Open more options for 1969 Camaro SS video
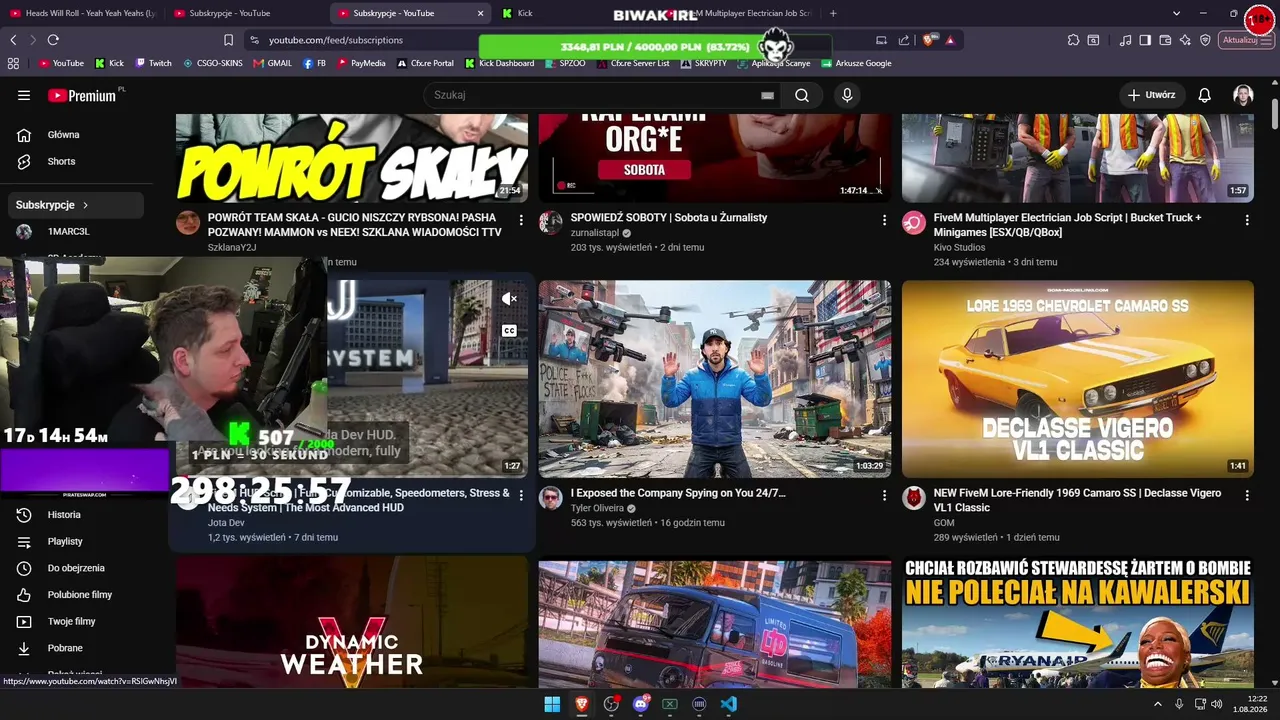The height and width of the screenshot is (720, 1280). (1247, 495)
